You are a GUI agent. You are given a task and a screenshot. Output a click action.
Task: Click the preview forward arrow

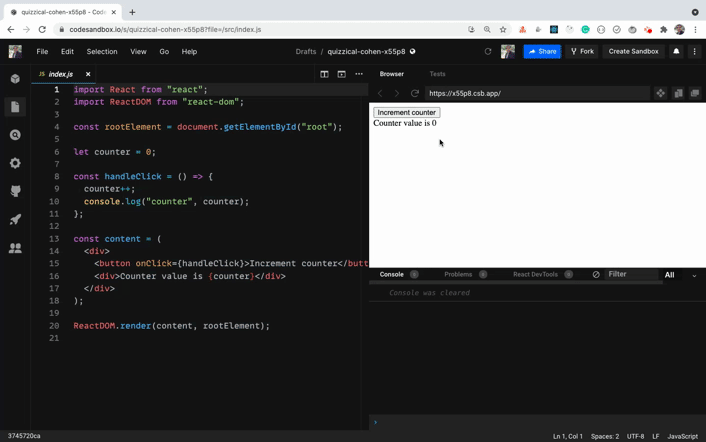point(397,93)
